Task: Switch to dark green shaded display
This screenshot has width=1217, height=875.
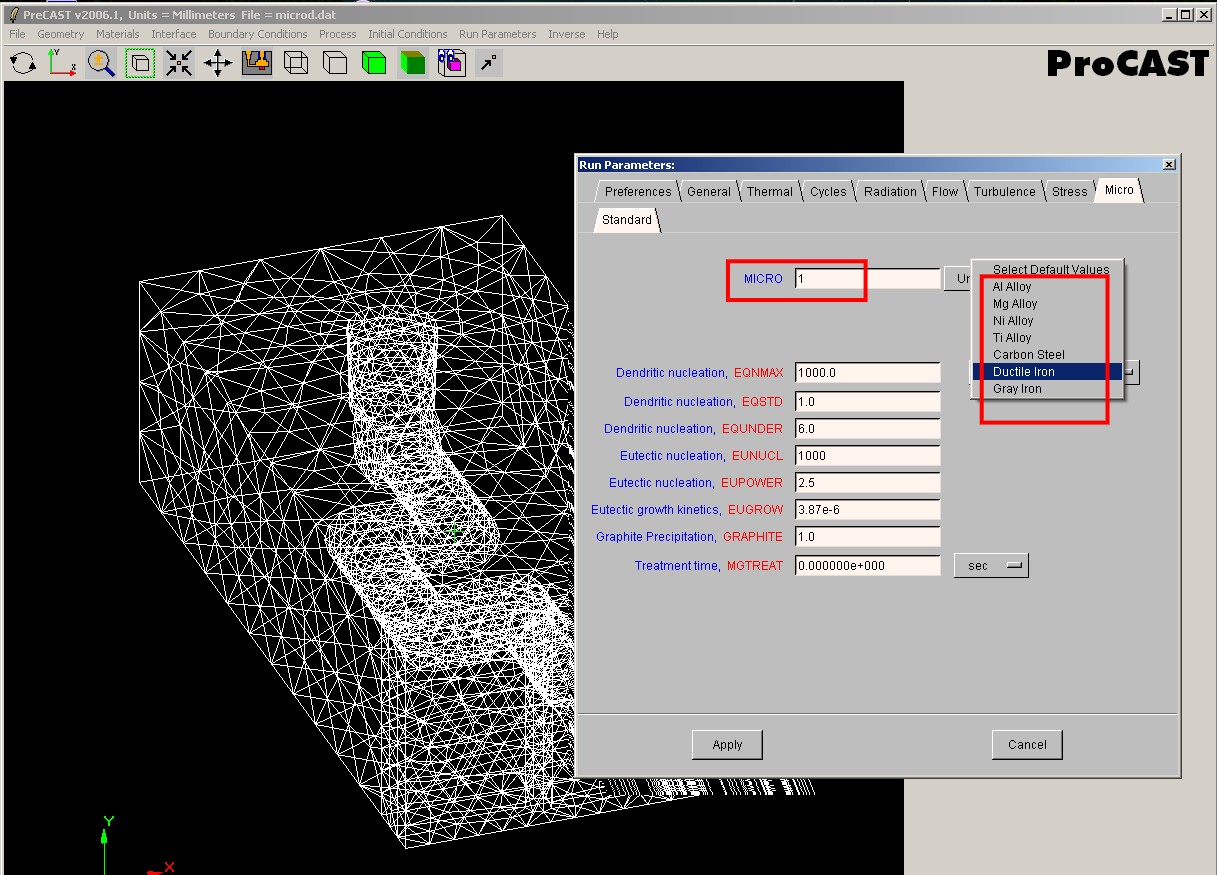Action: coord(413,64)
